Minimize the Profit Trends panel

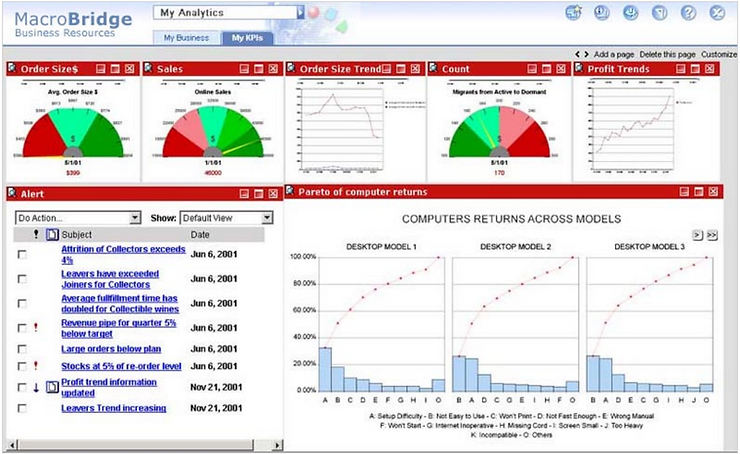[x=681, y=69]
